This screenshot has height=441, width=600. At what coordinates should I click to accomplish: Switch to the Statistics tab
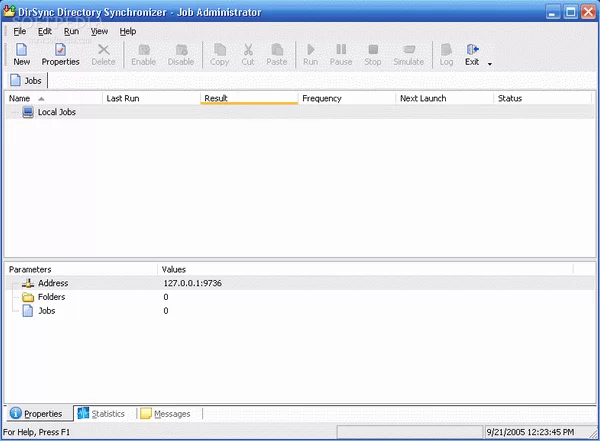[102, 413]
